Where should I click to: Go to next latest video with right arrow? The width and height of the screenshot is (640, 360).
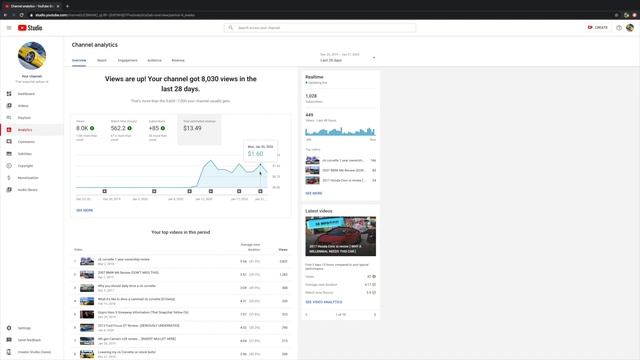[x=375, y=315]
